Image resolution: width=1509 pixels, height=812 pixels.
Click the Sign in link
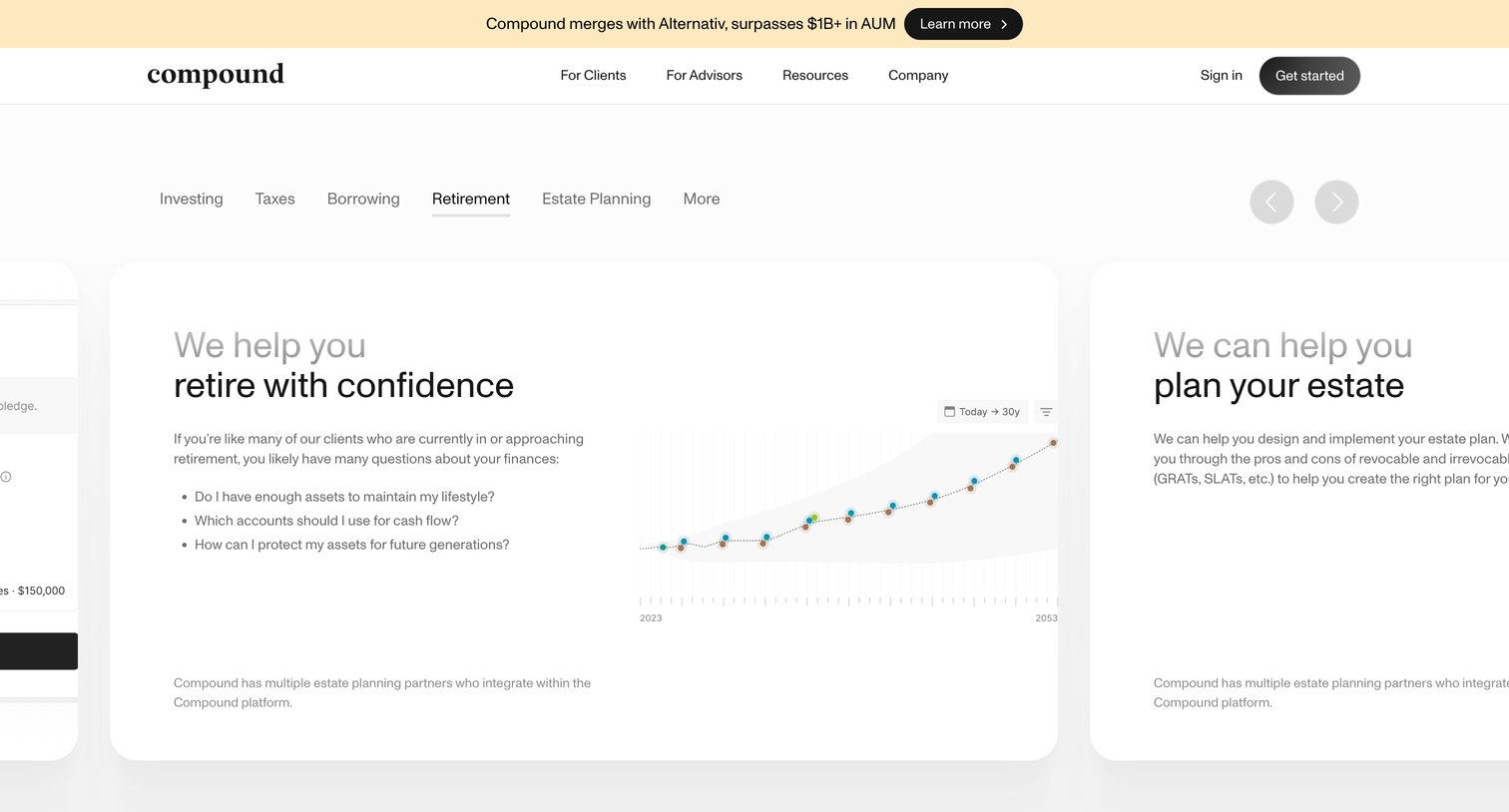click(x=1222, y=76)
